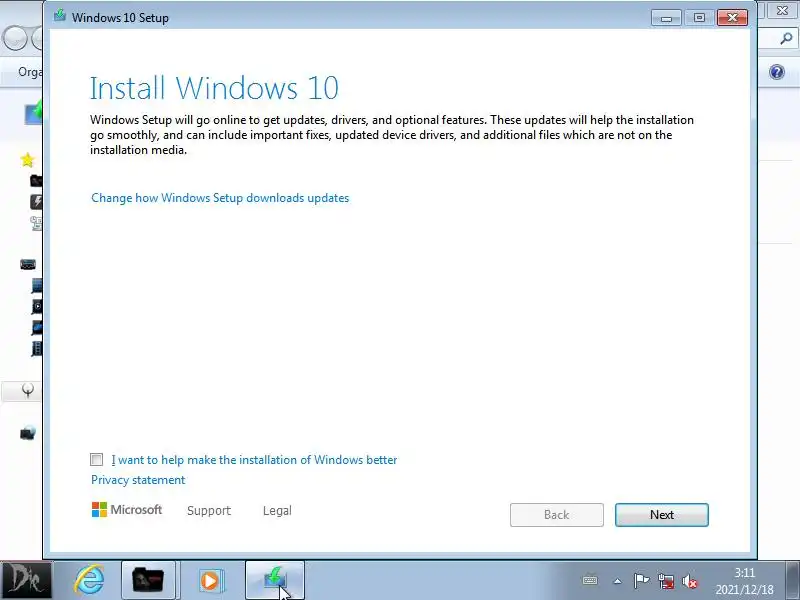Select Favorites star in Explorer sidebar
This screenshot has height=600, width=800.
pos(28,160)
